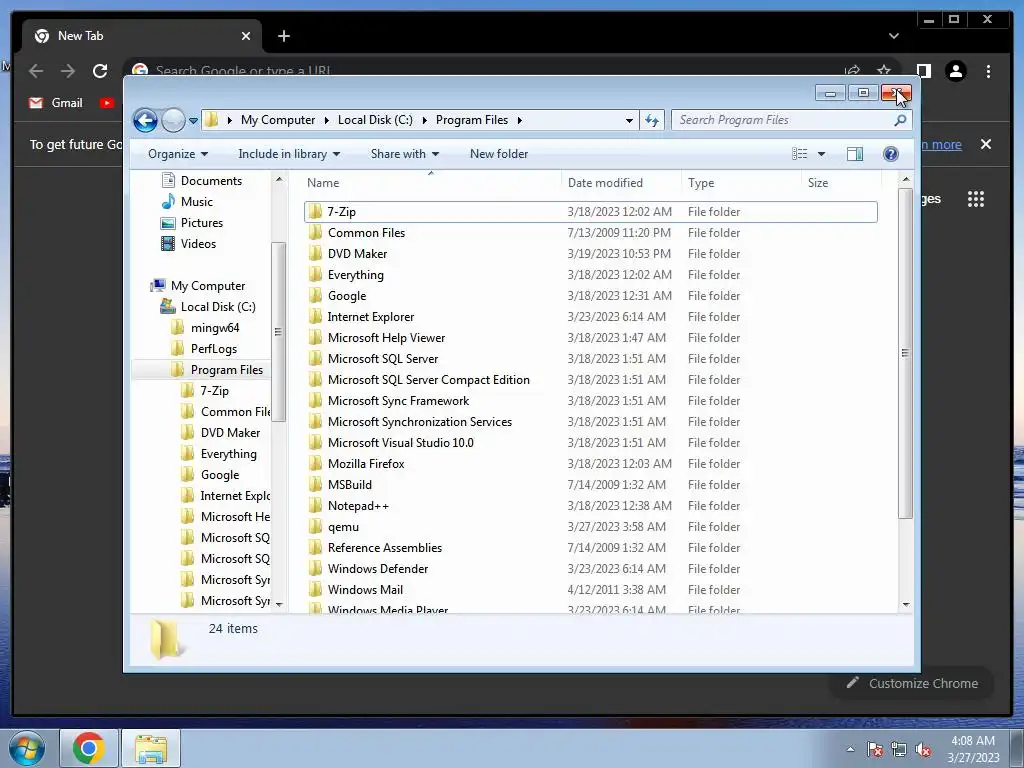The height and width of the screenshot is (768, 1024).
Task: Click the New folder button
Action: click(x=499, y=154)
